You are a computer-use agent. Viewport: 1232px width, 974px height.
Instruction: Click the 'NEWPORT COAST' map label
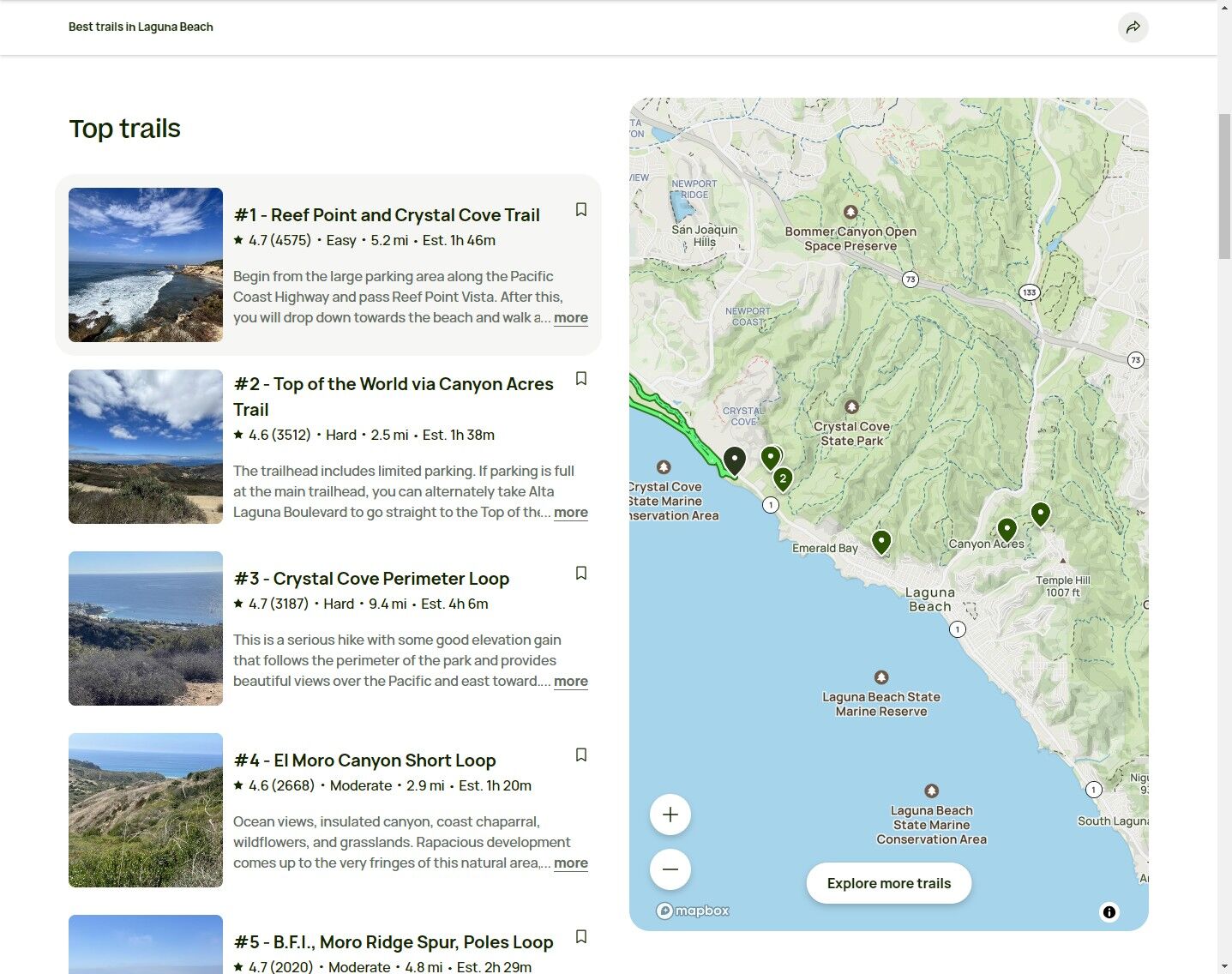748,316
